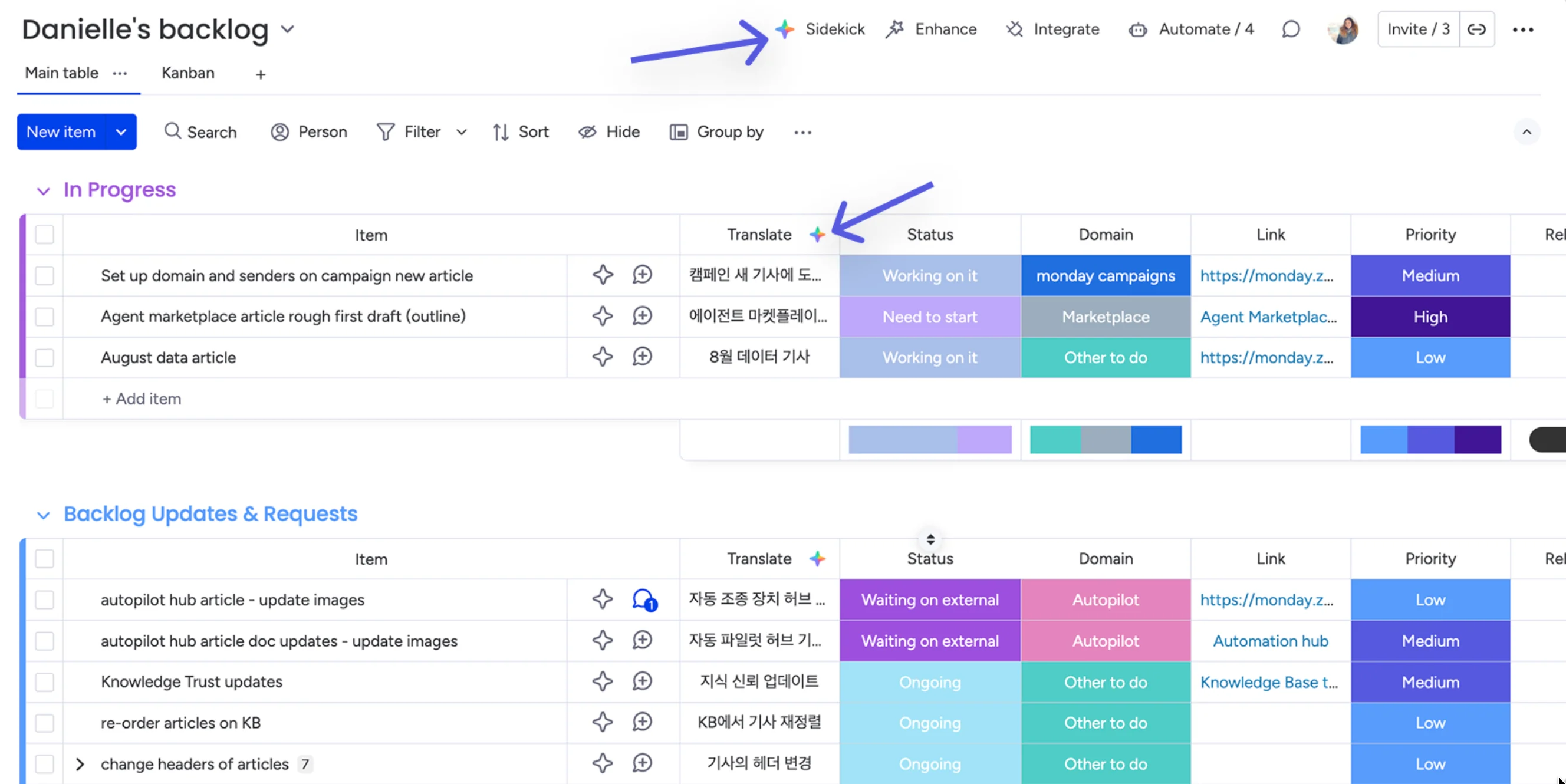Add update to Knowledge Trust updates item
The width and height of the screenshot is (1566, 784).
point(642,681)
